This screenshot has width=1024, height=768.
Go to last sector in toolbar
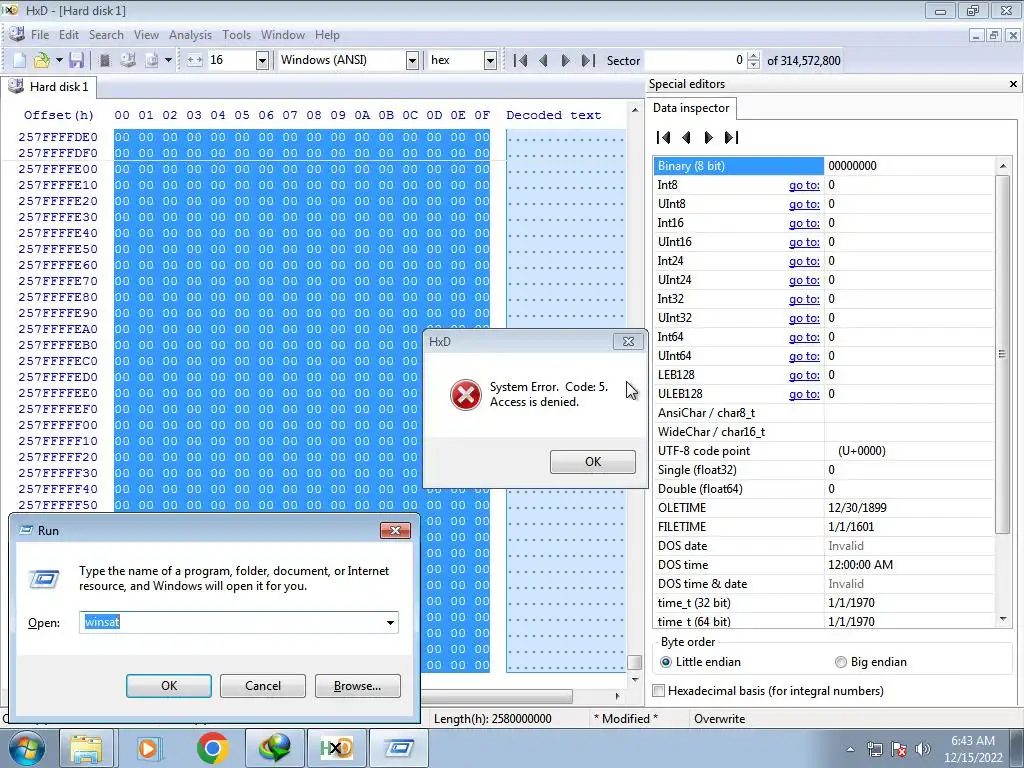[x=588, y=61]
